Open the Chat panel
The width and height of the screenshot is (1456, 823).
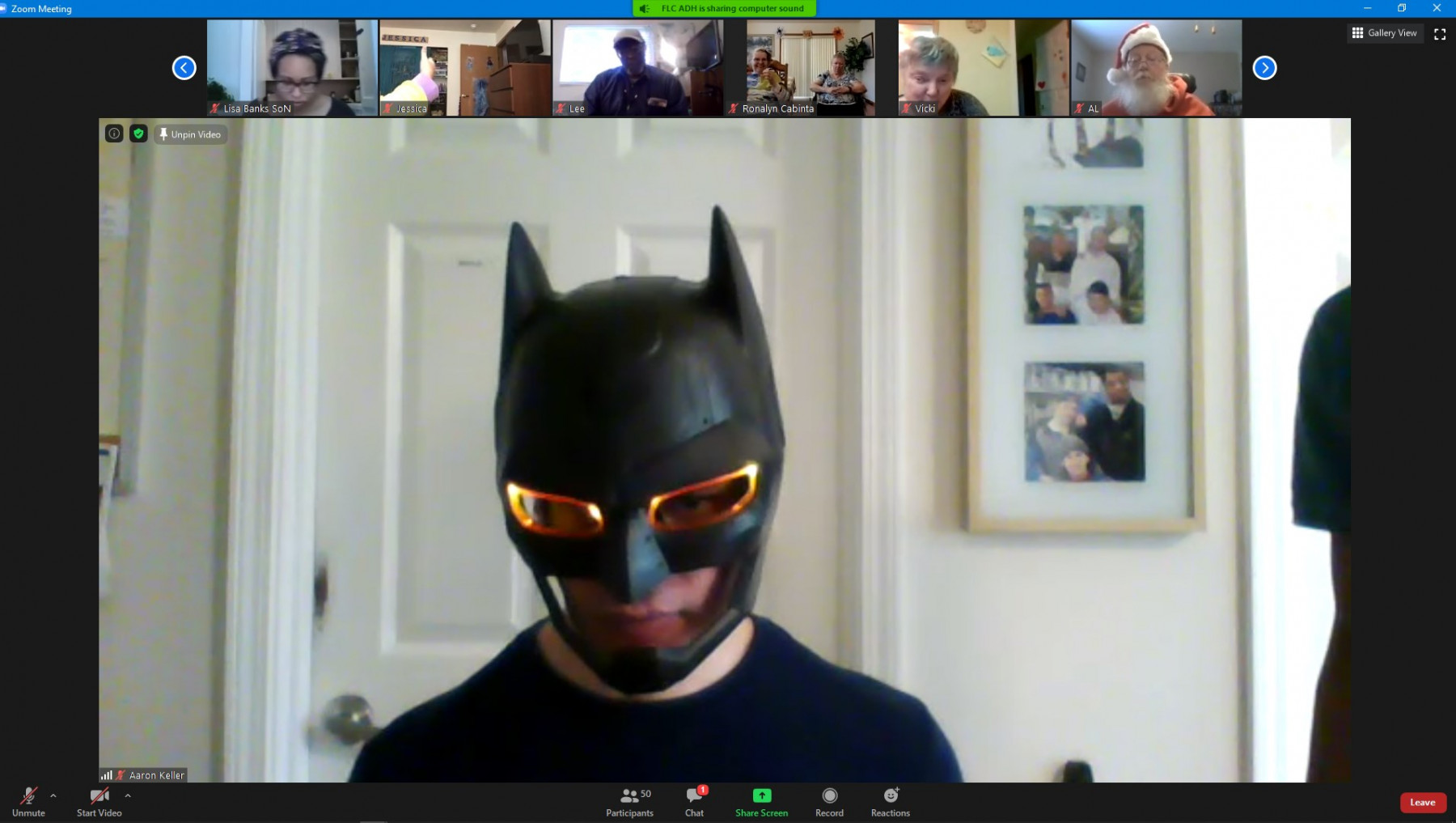click(x=695, y=802)
